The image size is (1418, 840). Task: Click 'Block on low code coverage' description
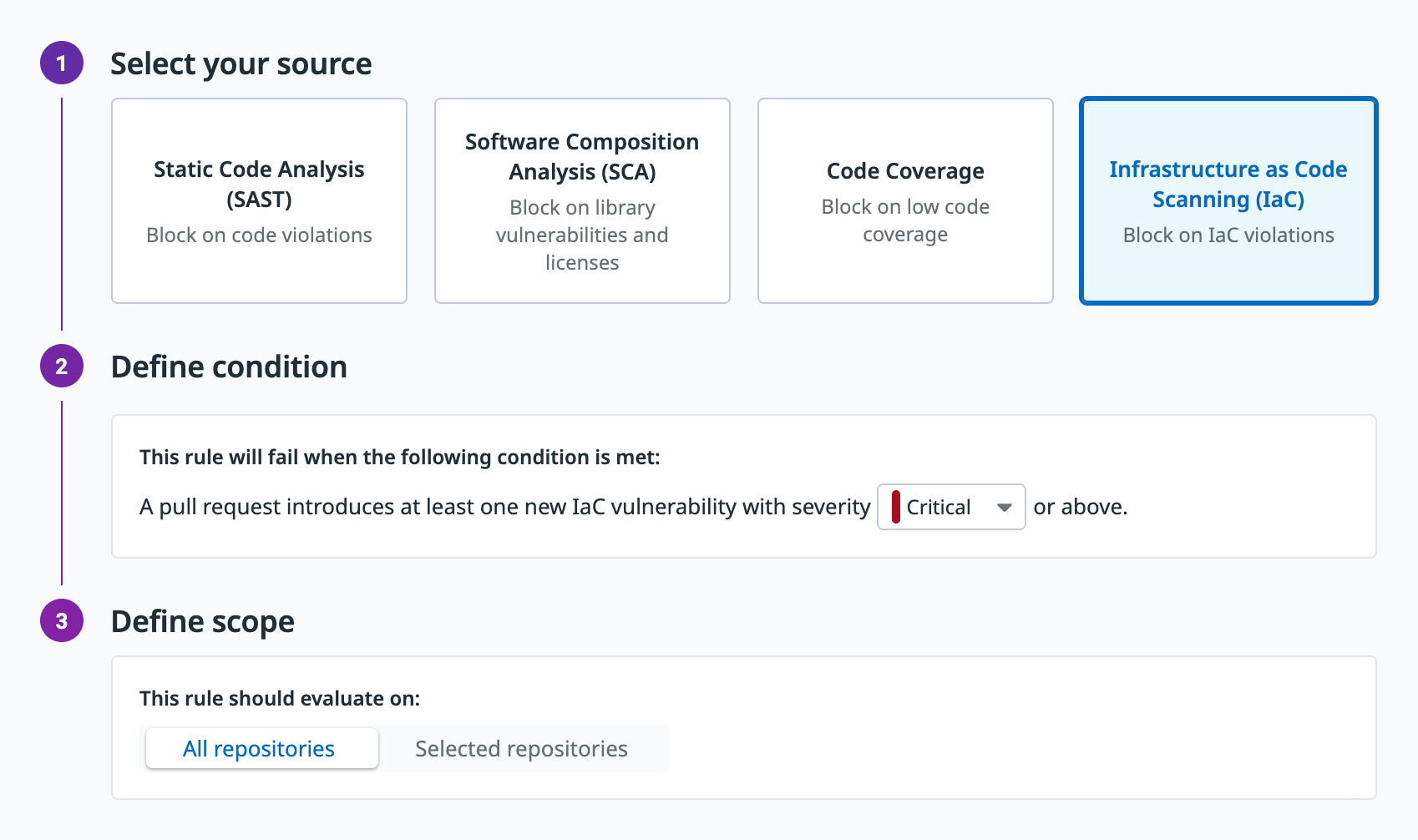[905, 220]
